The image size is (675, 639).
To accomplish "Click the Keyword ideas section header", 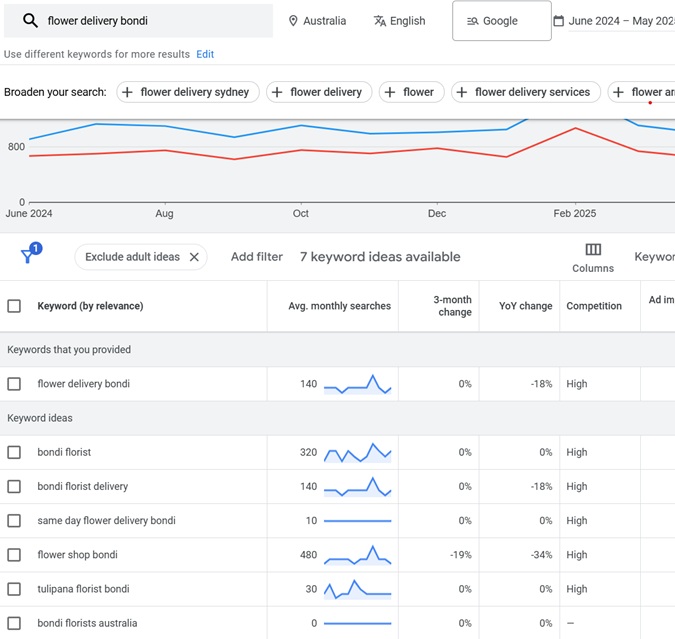I will [40, 418].
